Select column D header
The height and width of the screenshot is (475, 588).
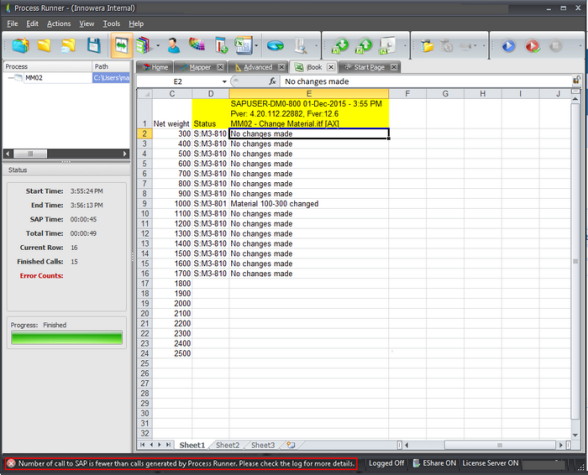pos(211,94)
